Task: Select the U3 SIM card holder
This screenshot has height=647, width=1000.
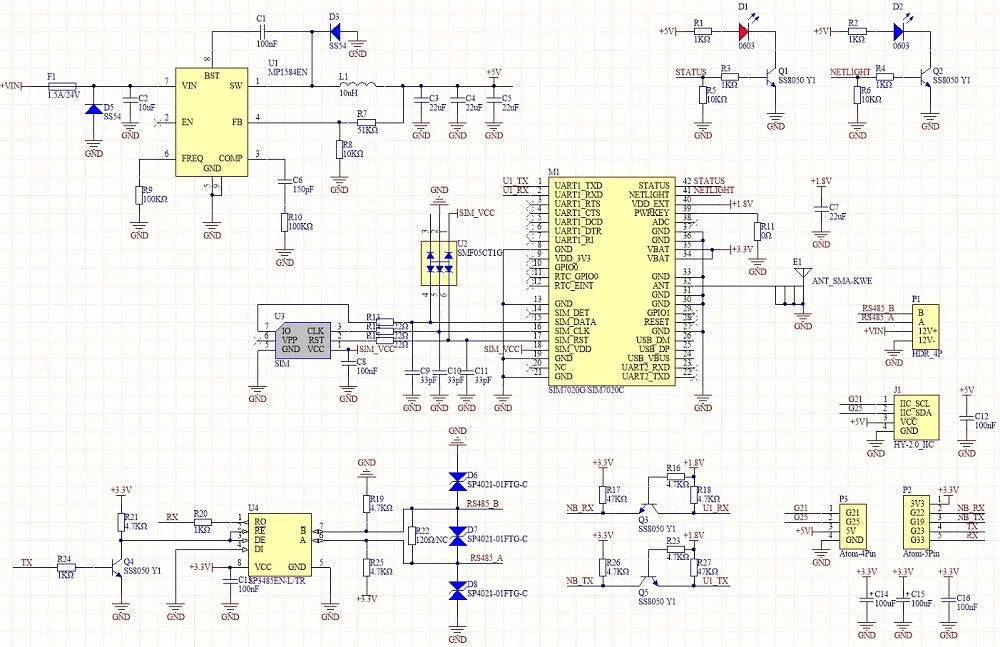Action: click(x=303, y=340)
